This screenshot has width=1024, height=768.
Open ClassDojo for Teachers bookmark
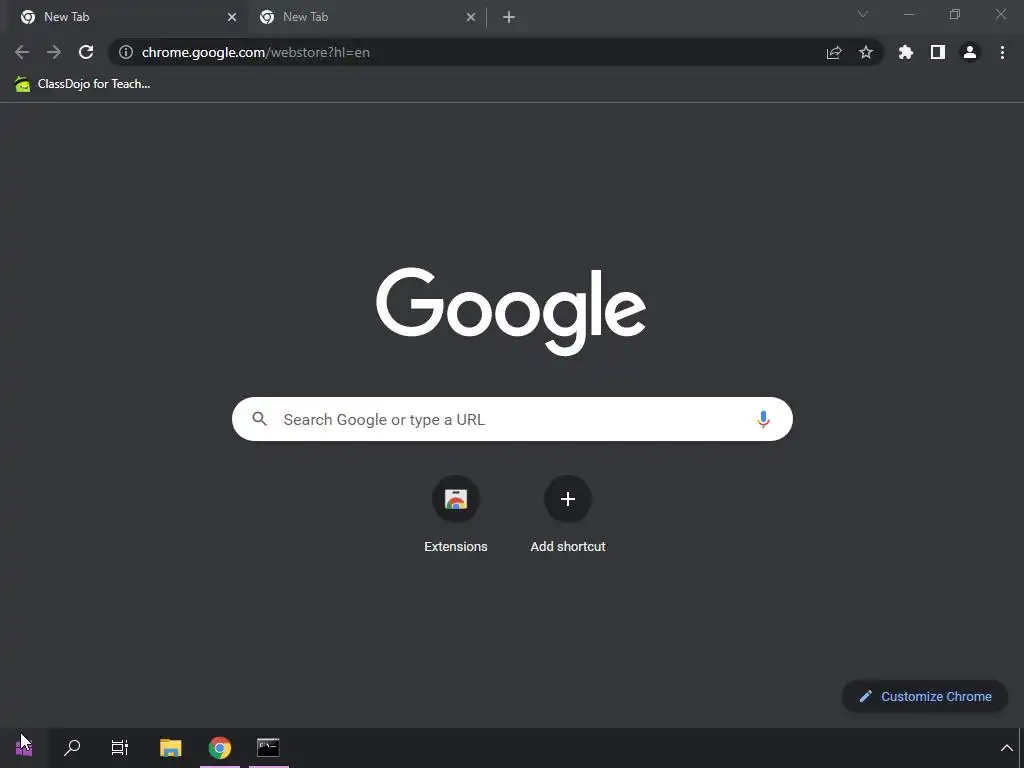(83, 84)
